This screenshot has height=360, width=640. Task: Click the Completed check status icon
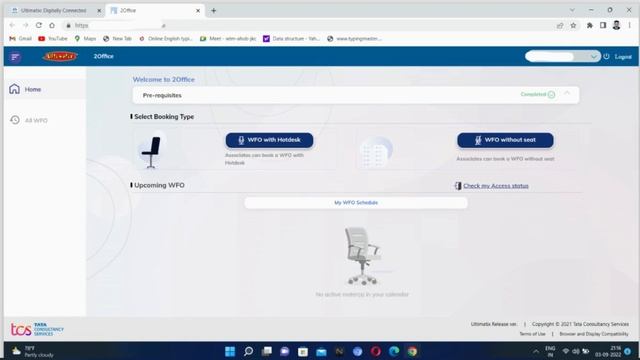coord(551,95)
